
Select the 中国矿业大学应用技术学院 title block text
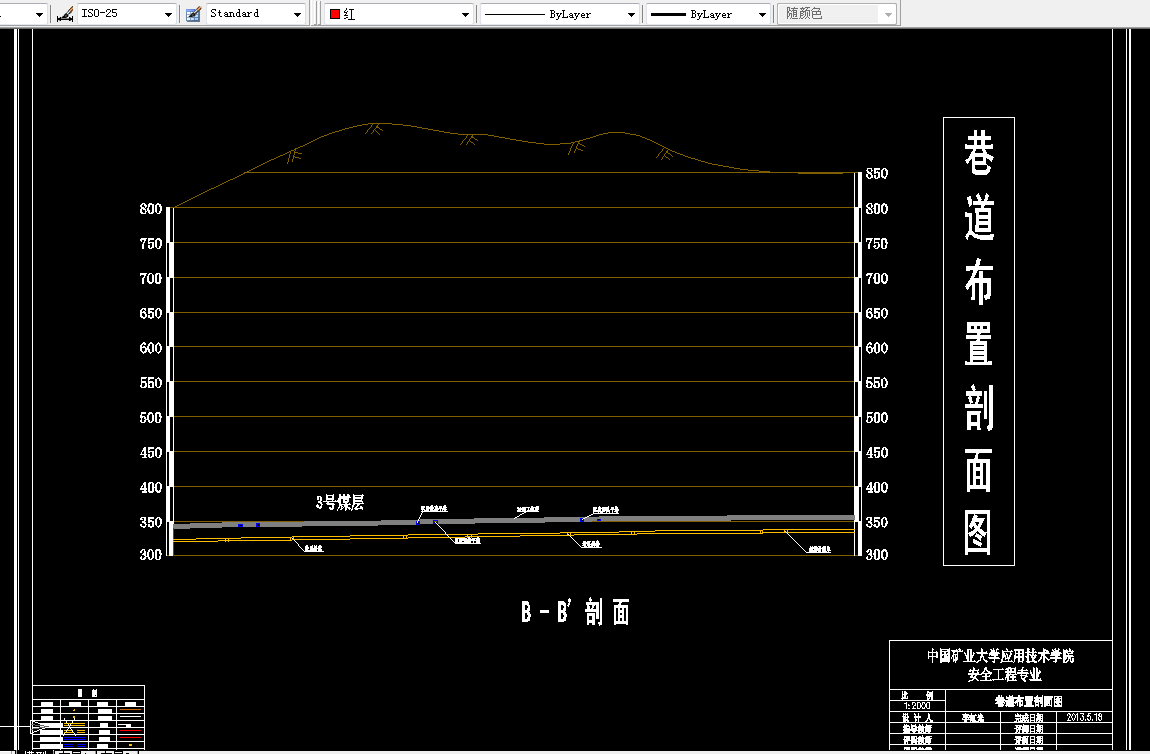coord(1000,656)
